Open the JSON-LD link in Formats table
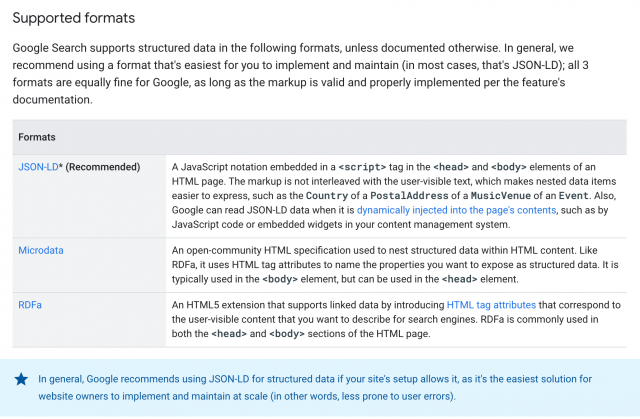 tap(38, 167)
